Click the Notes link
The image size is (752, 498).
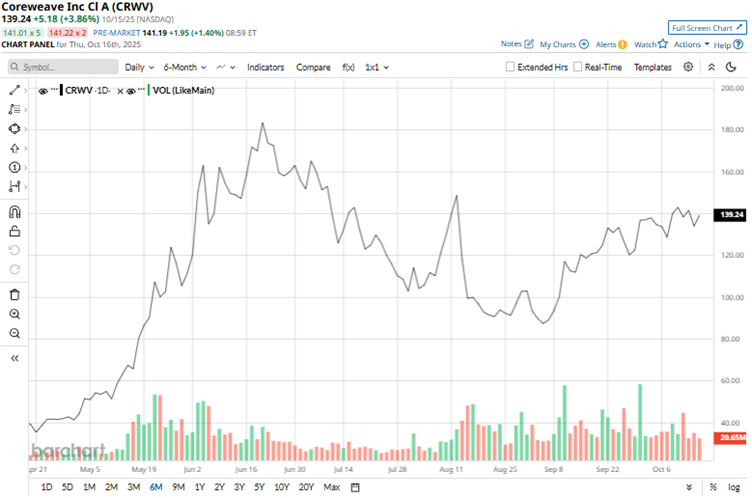[x=511, y=44]
